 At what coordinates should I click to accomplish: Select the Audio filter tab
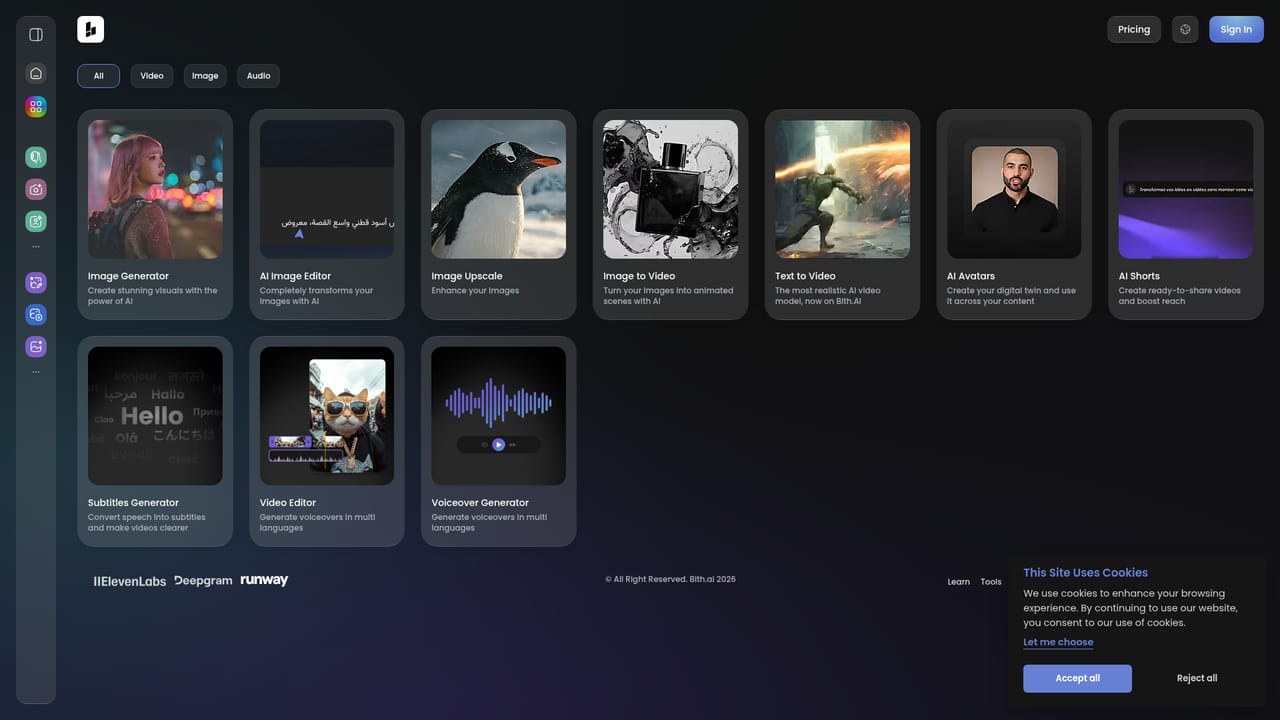[258, 76]
